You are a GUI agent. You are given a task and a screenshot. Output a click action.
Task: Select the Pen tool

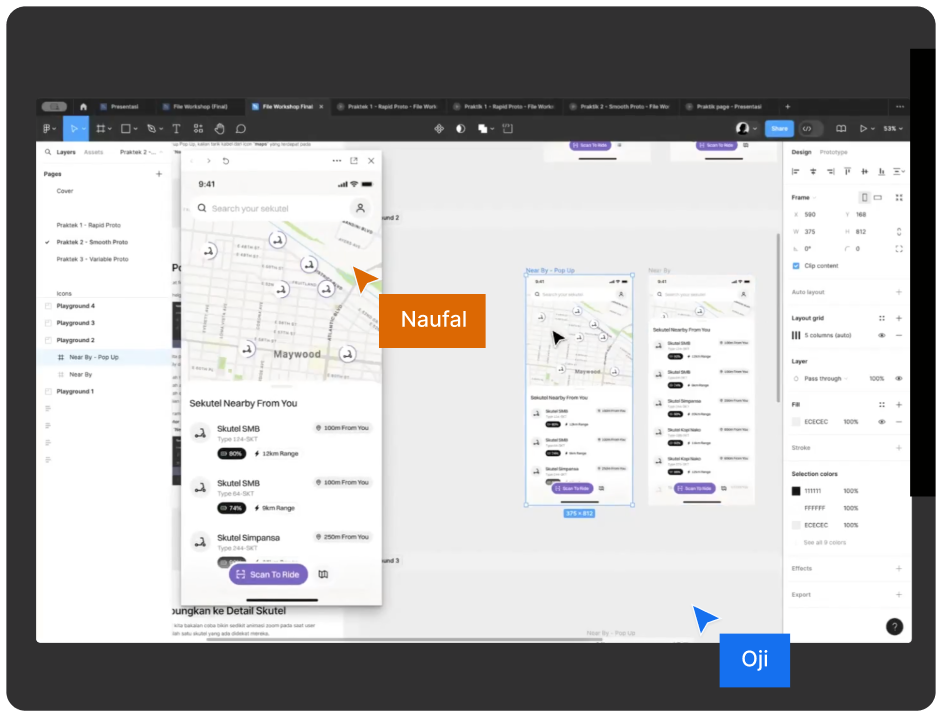151,129
